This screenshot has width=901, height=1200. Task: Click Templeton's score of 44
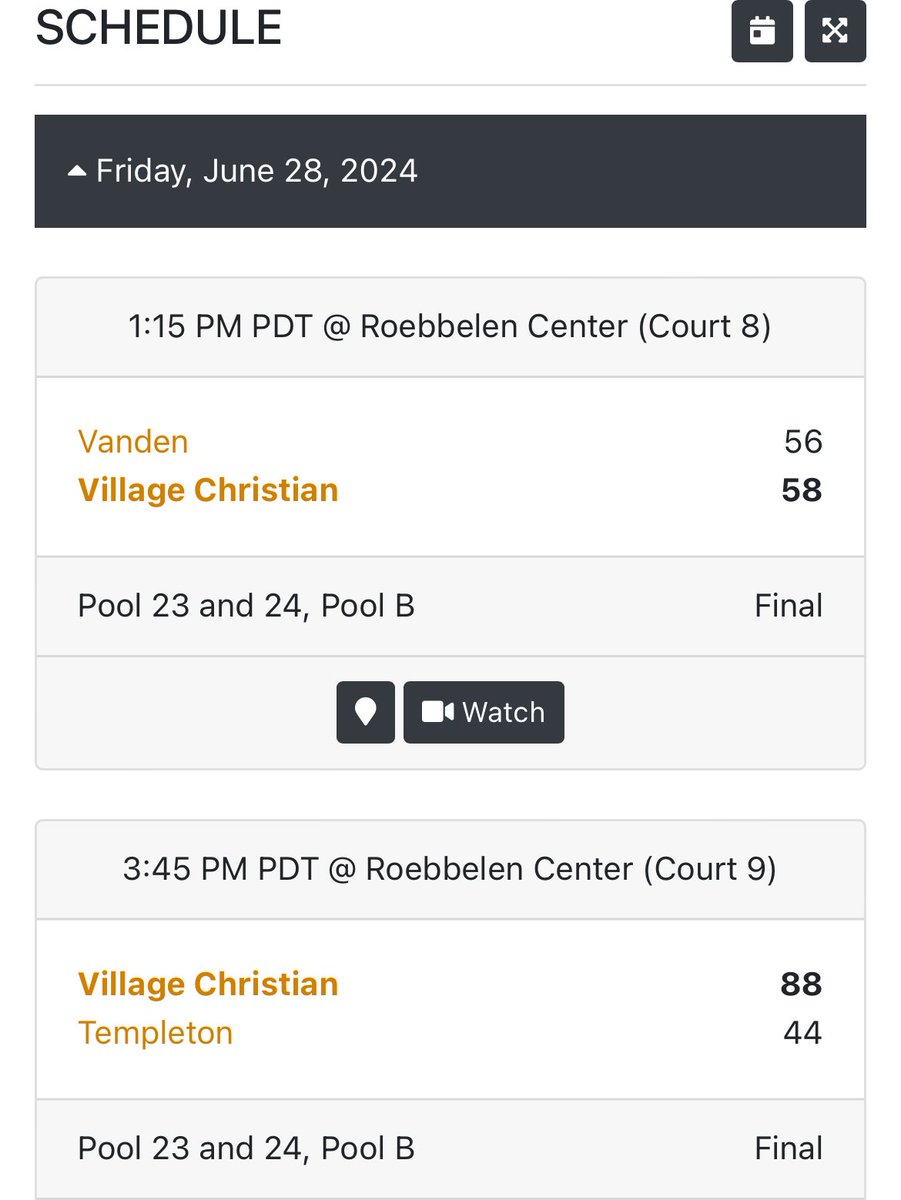803,1033
